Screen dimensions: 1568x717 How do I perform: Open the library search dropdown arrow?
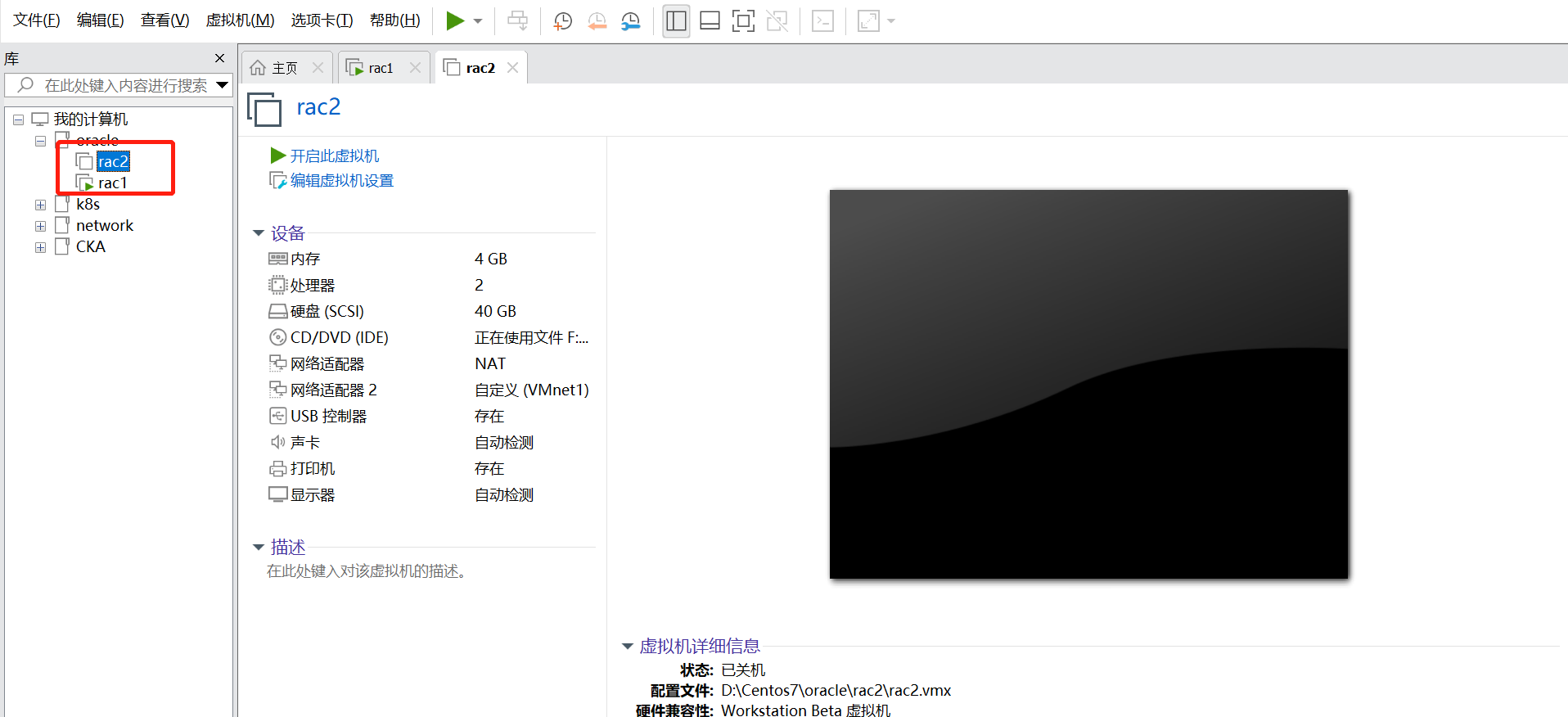click(222, 85)
